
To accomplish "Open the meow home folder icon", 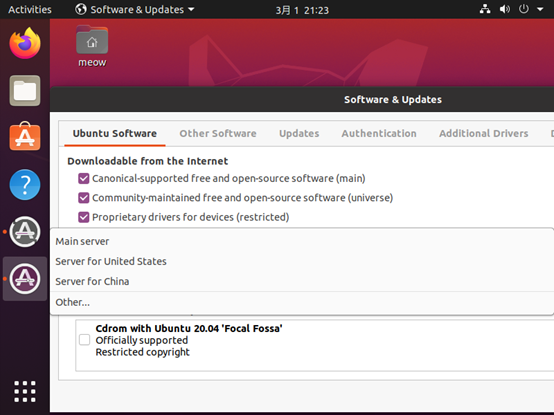I will [92, 46].
